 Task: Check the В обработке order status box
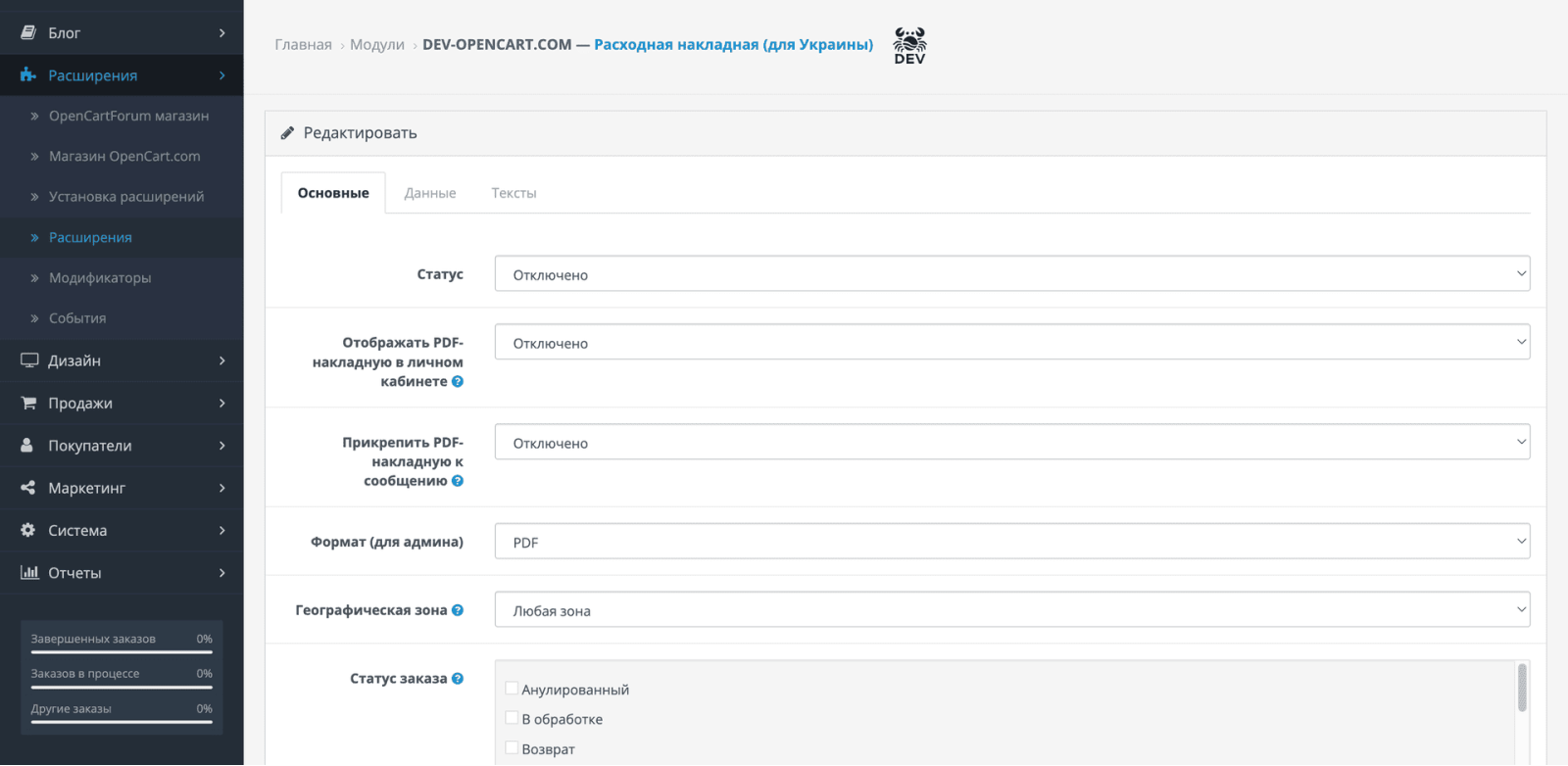(512, 718)
